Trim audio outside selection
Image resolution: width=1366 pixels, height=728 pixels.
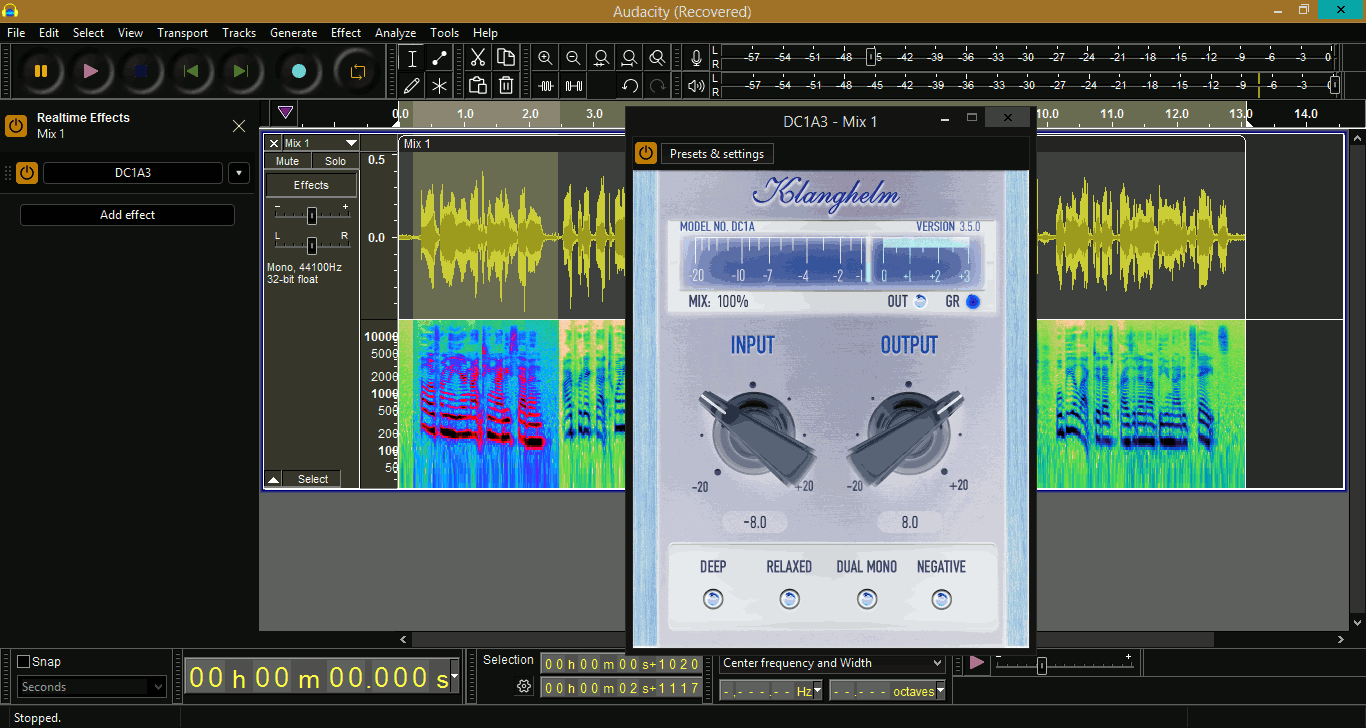[545, 86]
